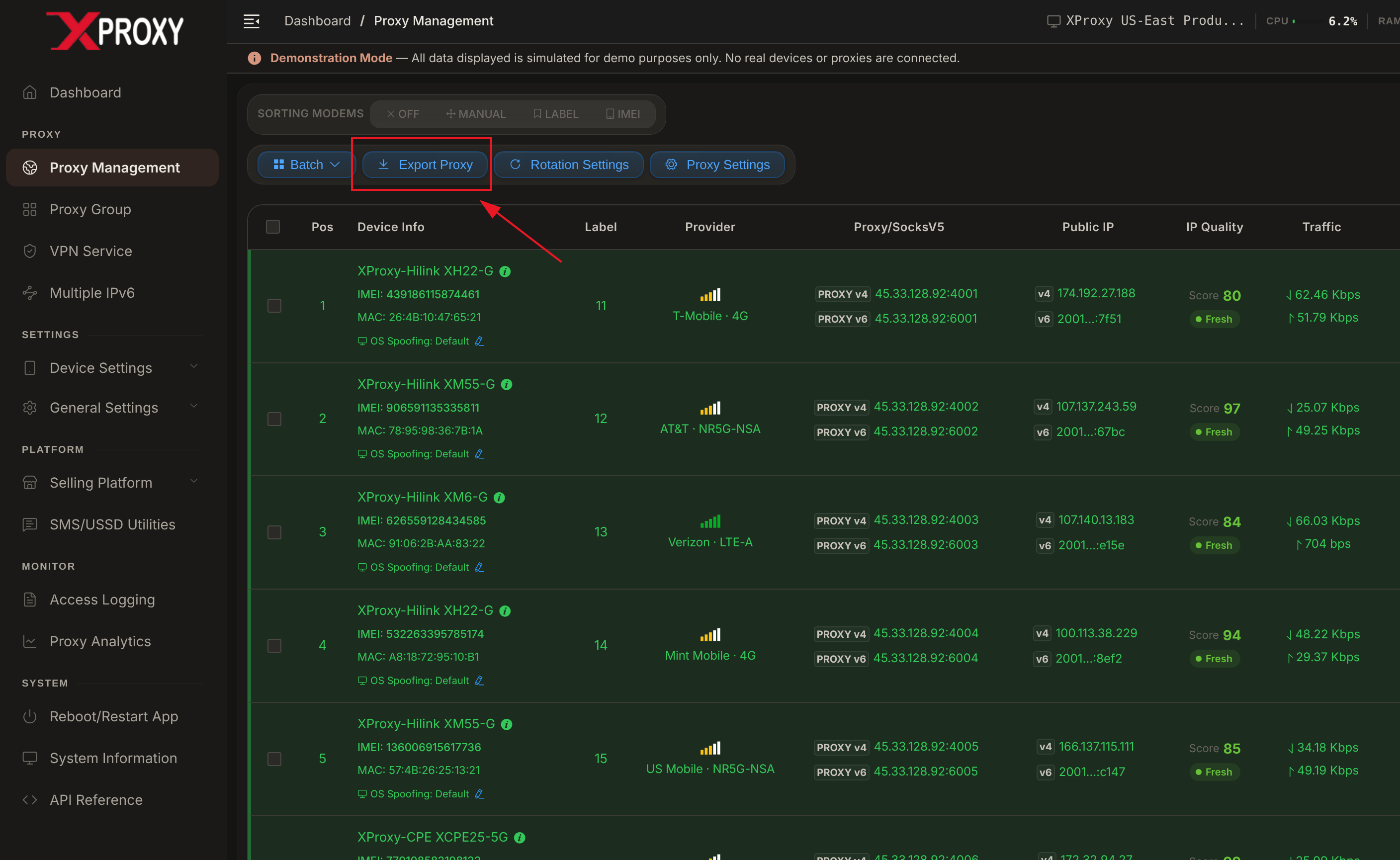Image resolution: width=1400 pixels, height=860 pixels.
Task: Click the CPU usage indicator 6.2%
Action: pos(1311,21)
